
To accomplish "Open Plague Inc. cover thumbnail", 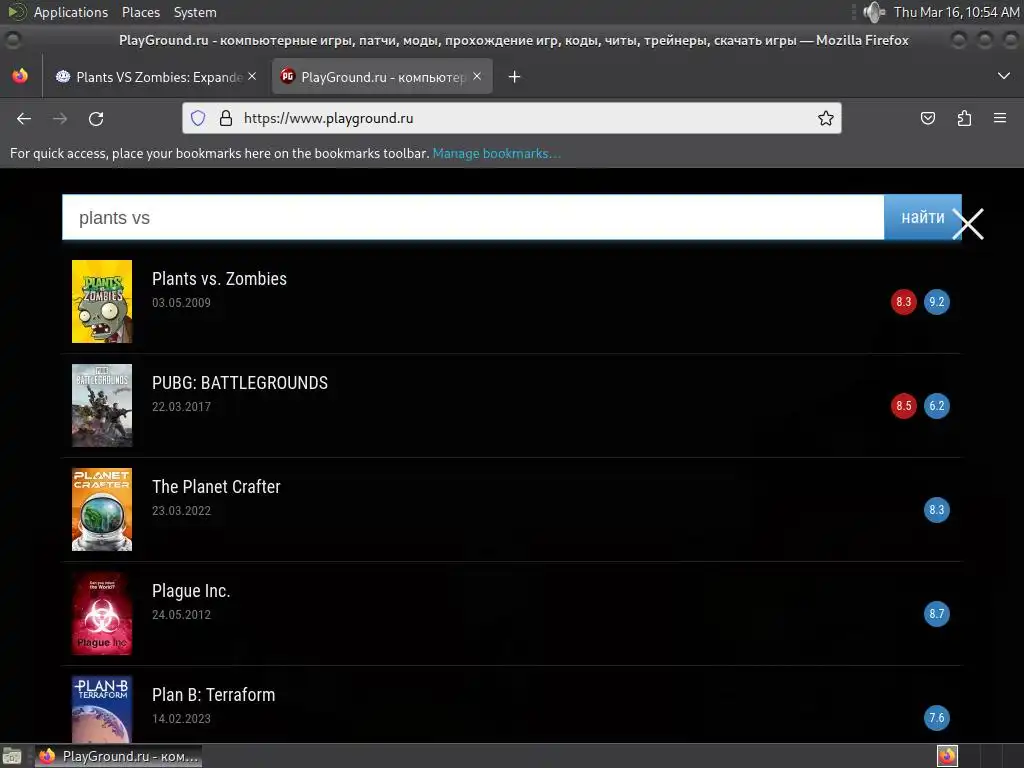I will (102, 613).
